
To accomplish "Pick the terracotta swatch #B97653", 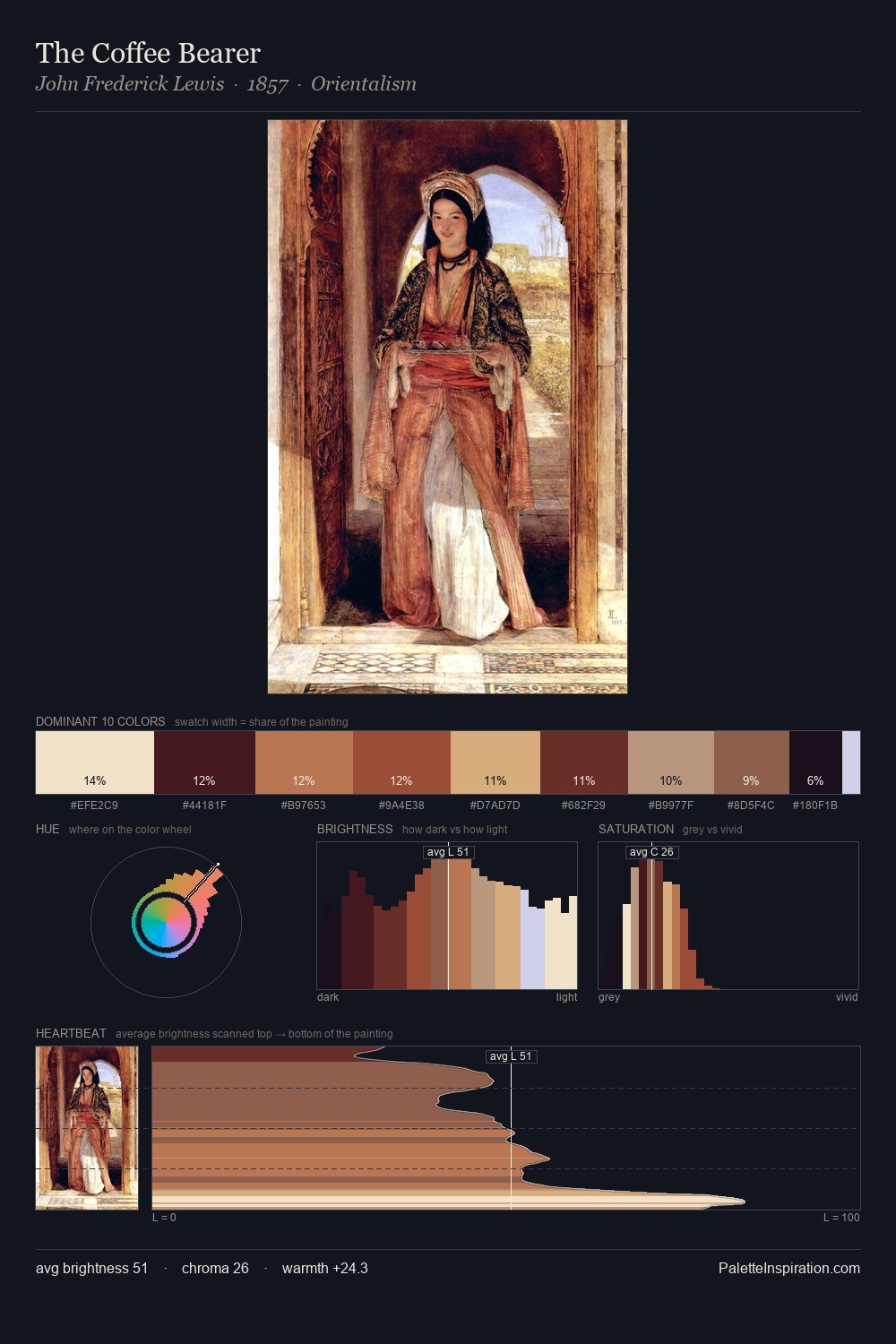I will [x=304, y=762].
